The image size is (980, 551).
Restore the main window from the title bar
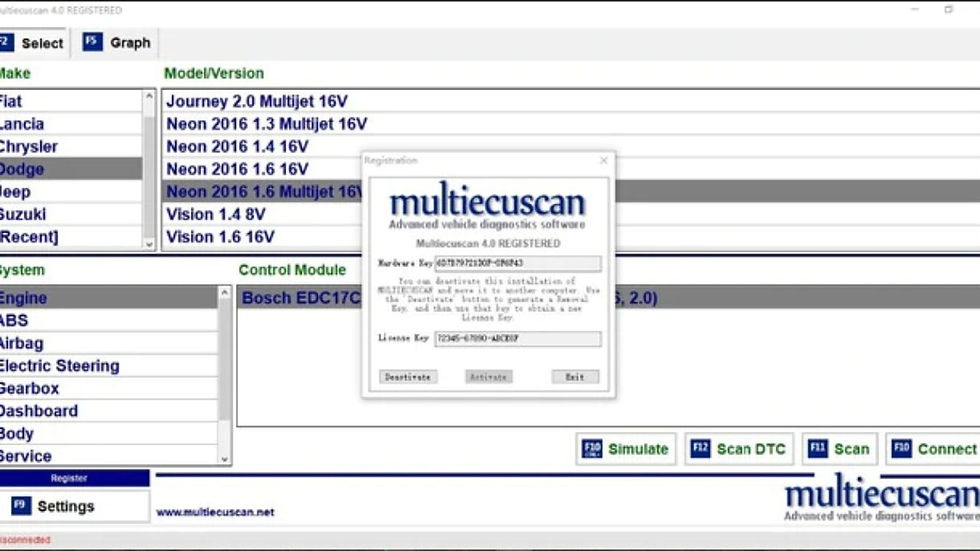pyautogui.click(x=948, y=9)
